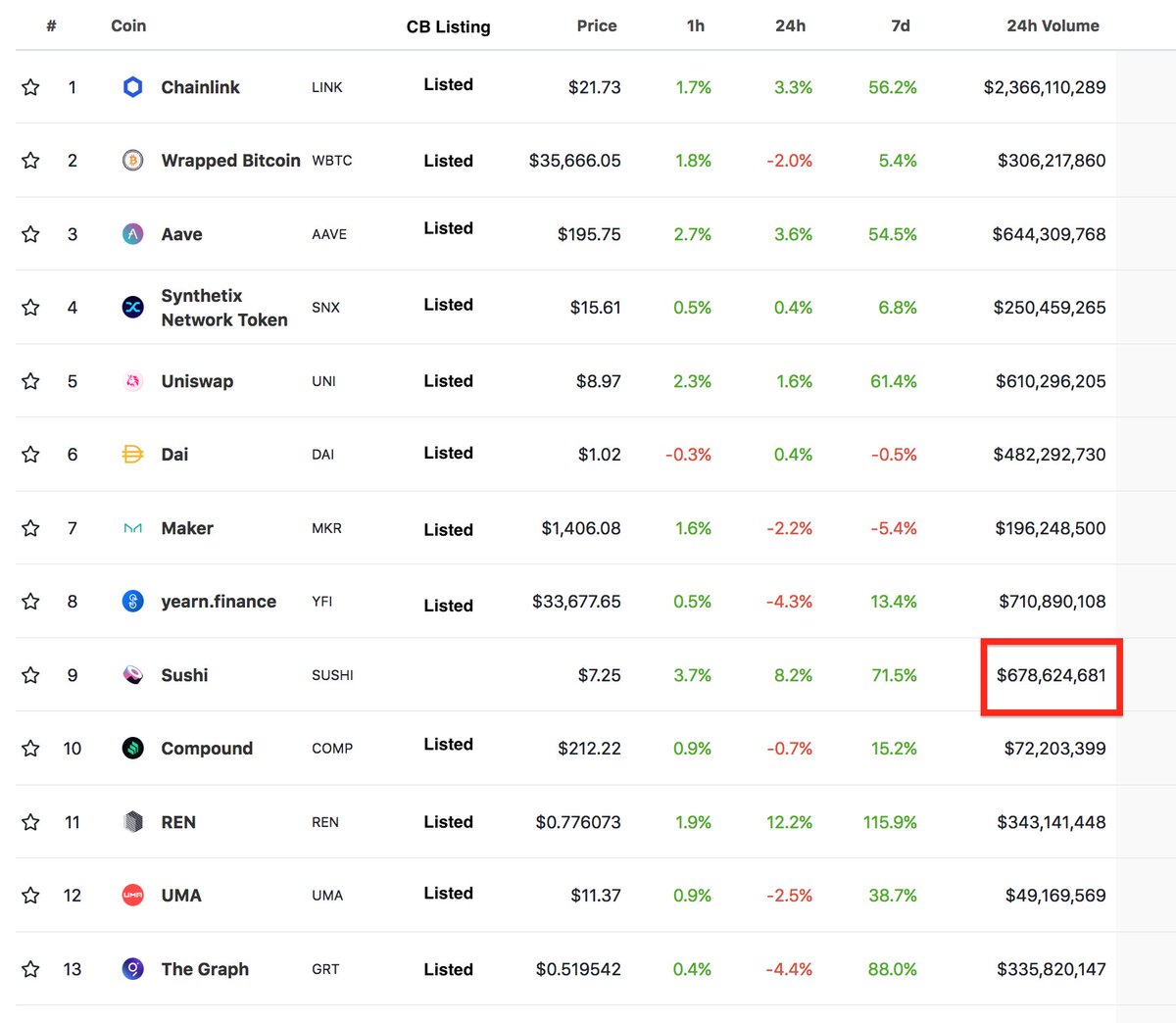Click the Uniswap unicorn logo
Screen dimensions: 1176x1023
pos(132,381)
